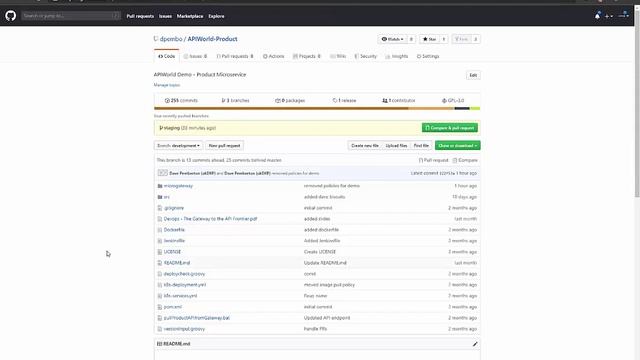Click the language breakdown color bar
Screen dimensions: 640x360
(x=317, y=109)
